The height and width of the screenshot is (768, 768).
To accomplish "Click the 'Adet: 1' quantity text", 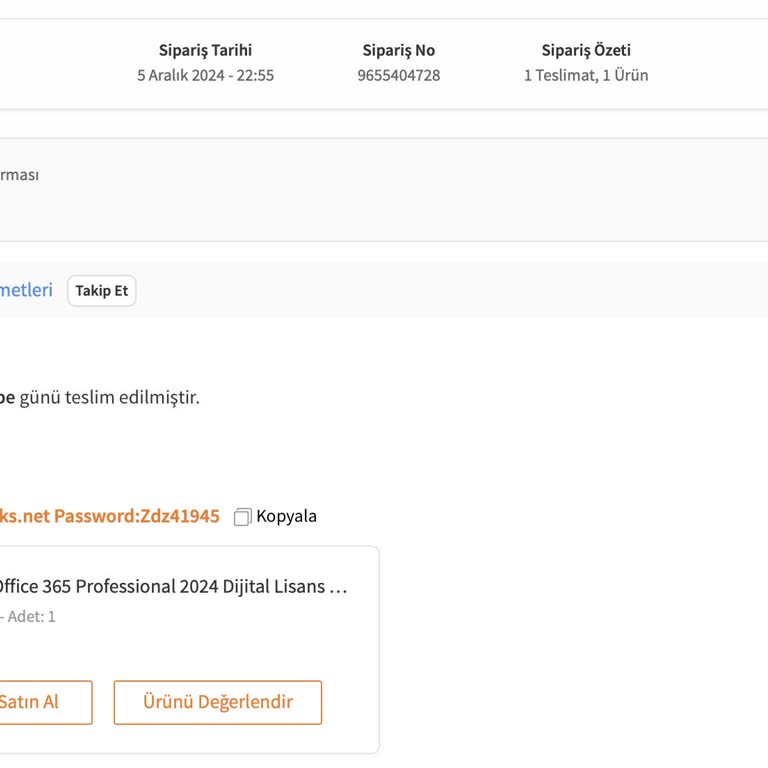I will (32, 616).
